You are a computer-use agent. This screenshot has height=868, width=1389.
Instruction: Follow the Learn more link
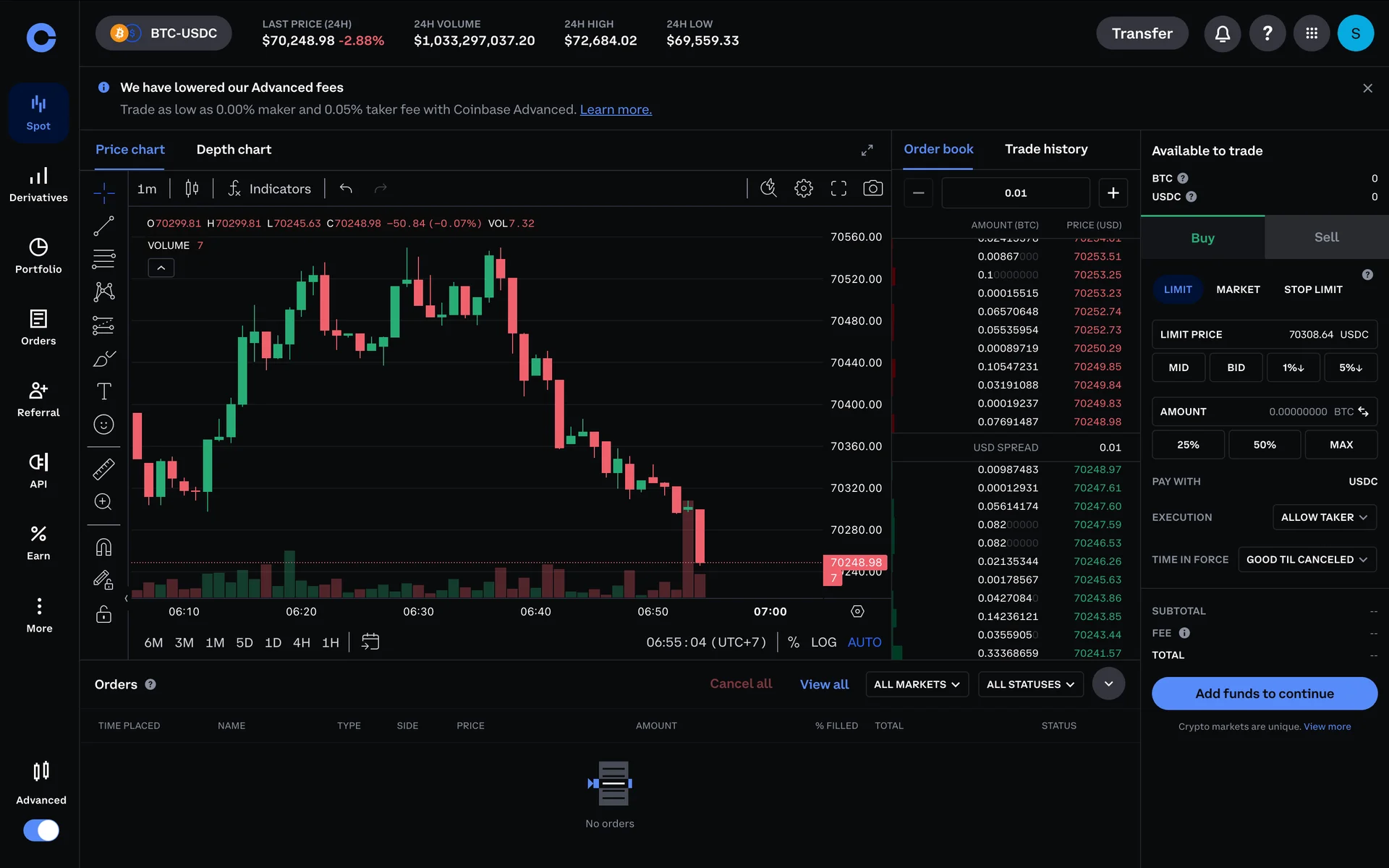coord(616,110)
